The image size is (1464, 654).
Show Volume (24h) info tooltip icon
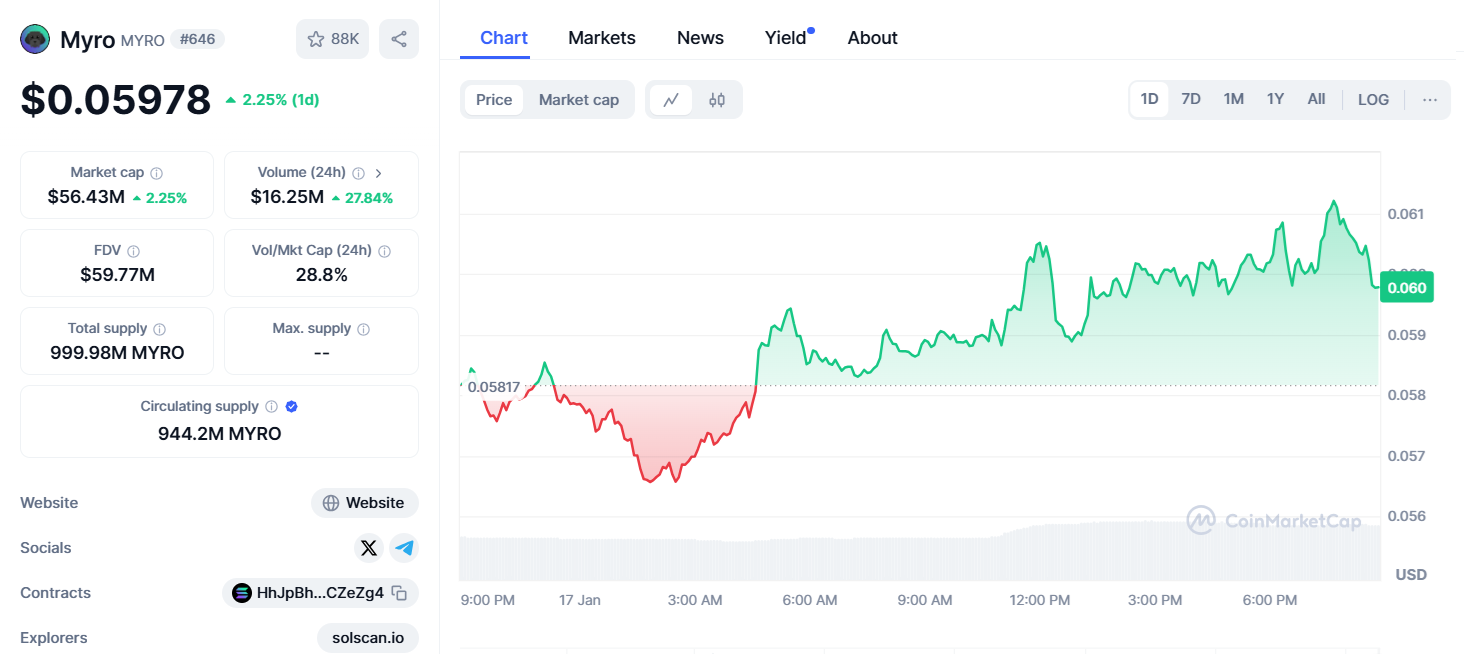point(359,173)
